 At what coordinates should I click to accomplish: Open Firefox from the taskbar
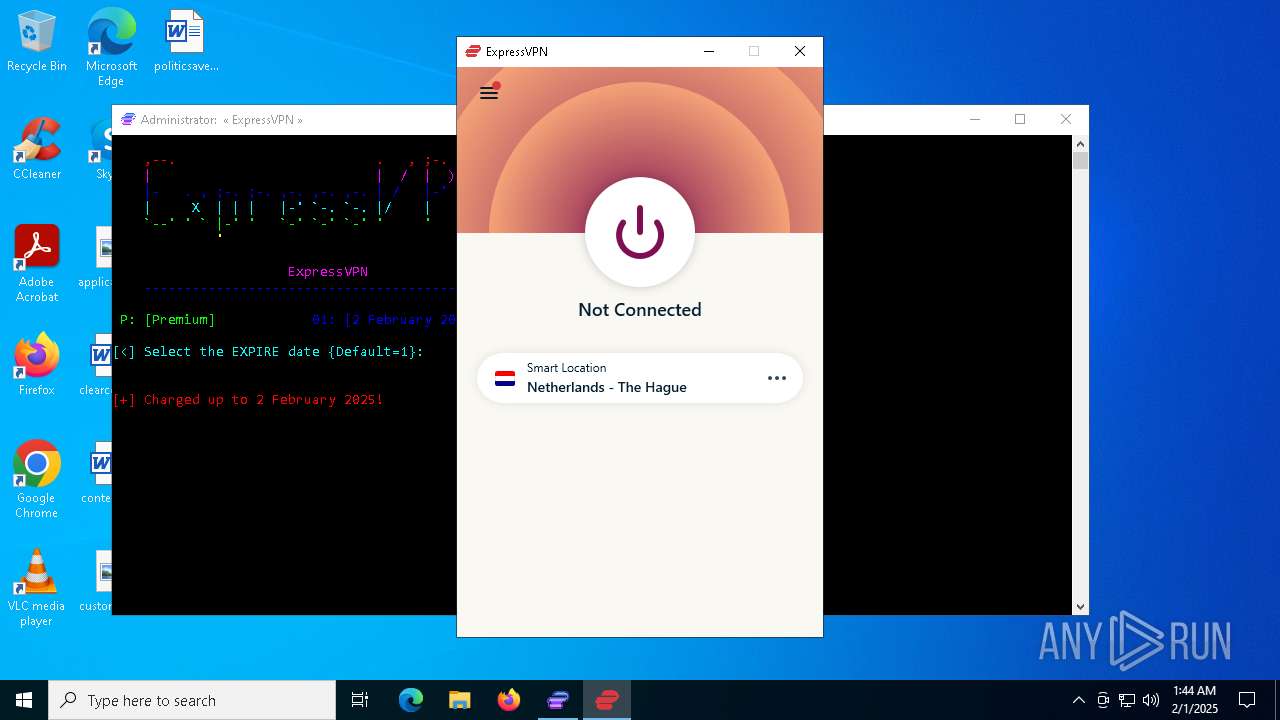tap(509, 700)
